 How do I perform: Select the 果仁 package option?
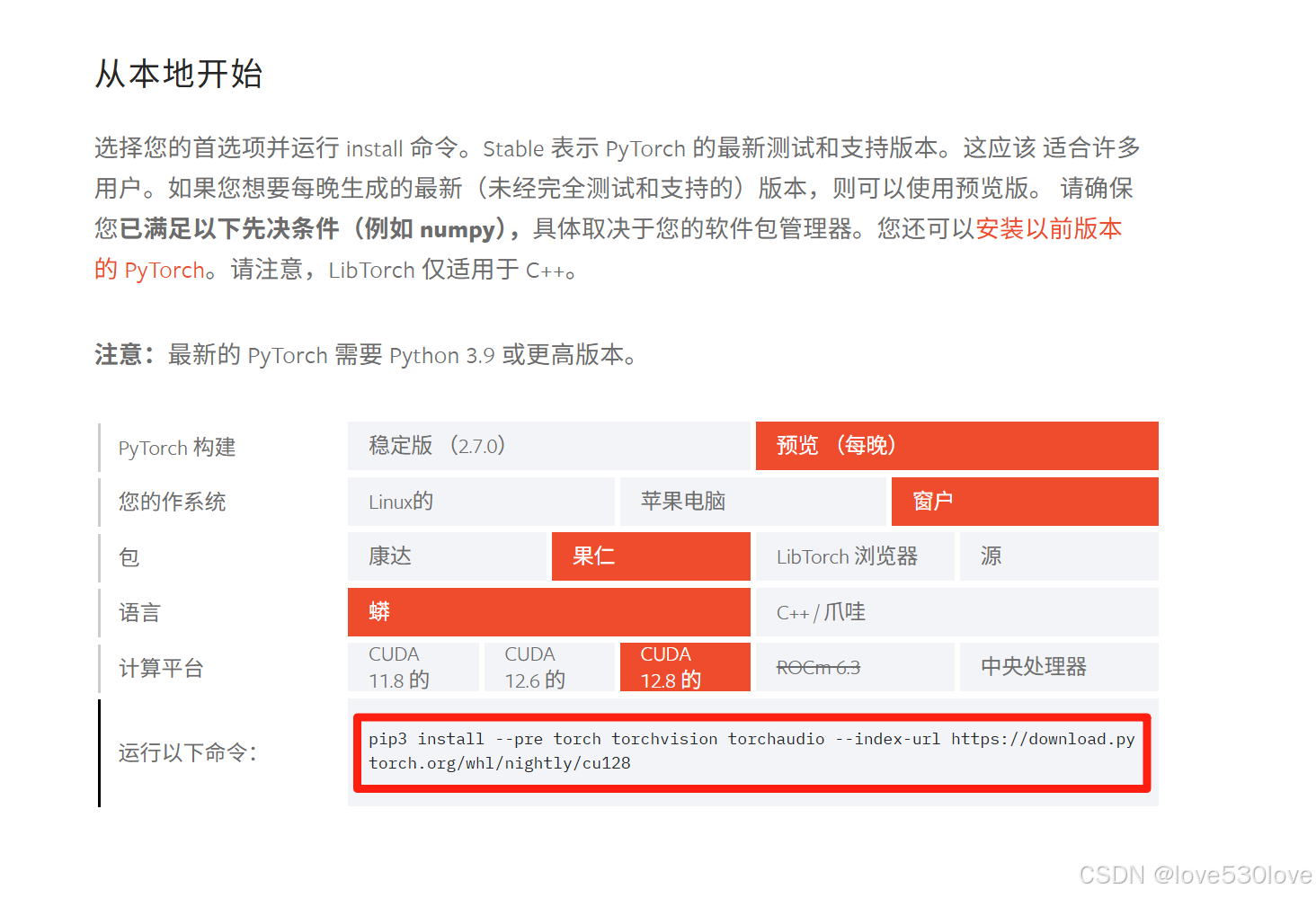coord(651,556)
